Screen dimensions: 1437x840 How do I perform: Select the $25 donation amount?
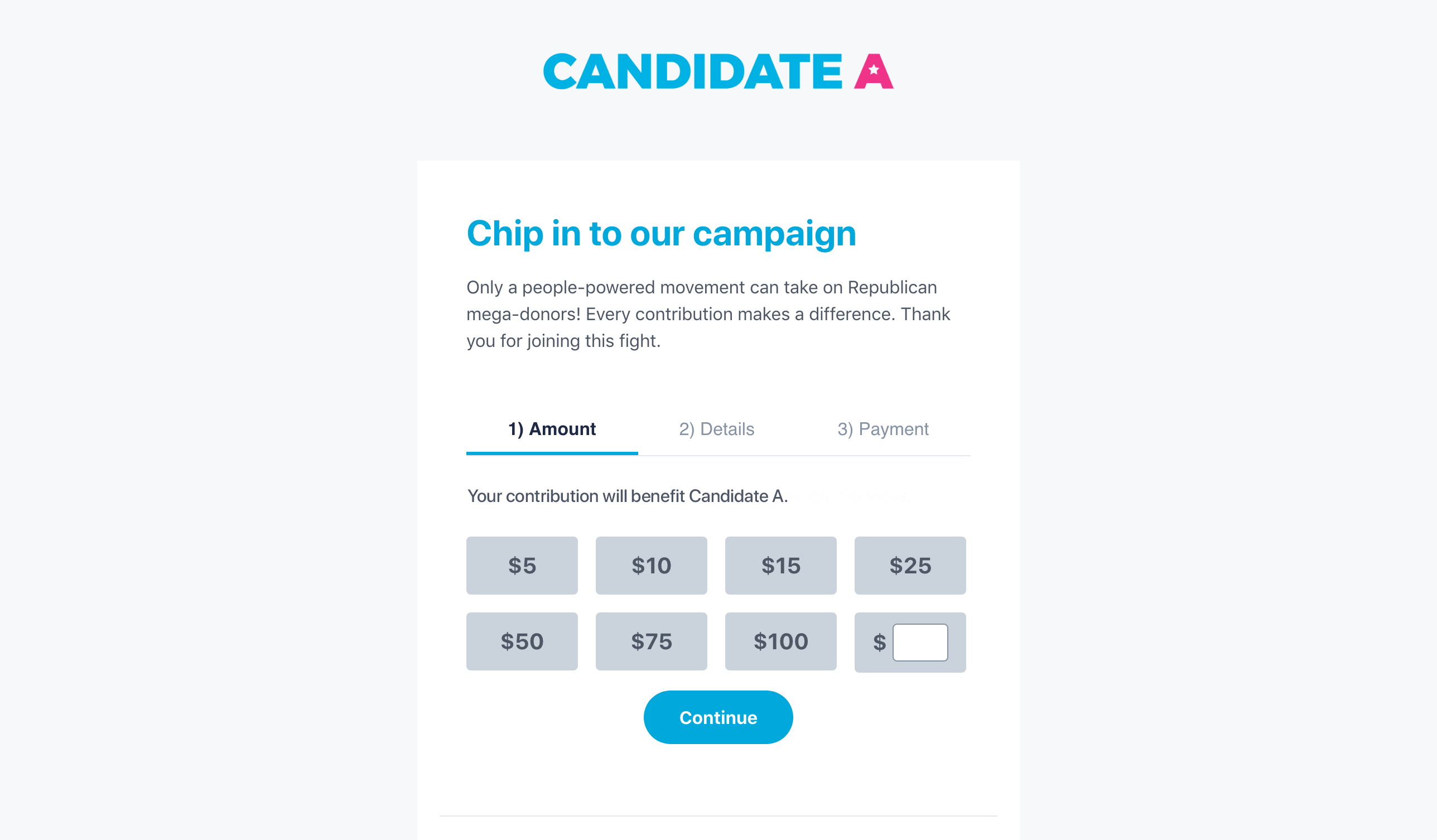coord(909,565)
